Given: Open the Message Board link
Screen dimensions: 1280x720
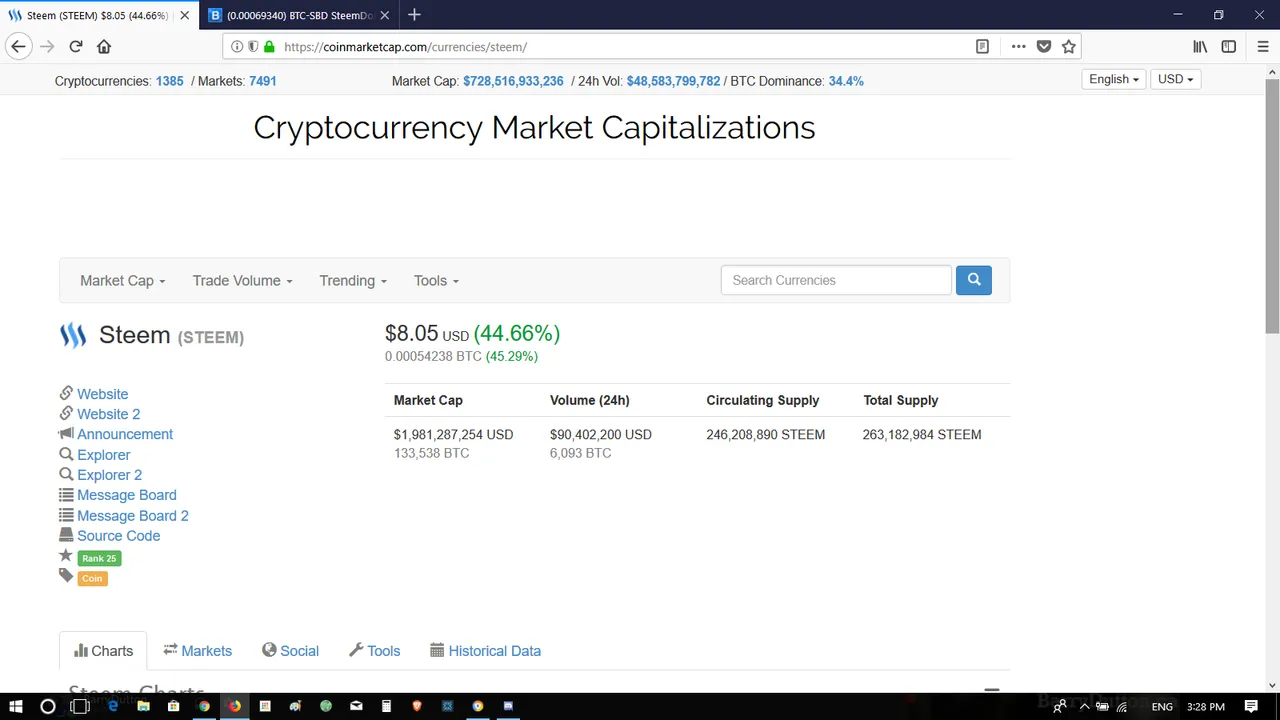Looking at the screenshot, I should click(x=127, y=495).
